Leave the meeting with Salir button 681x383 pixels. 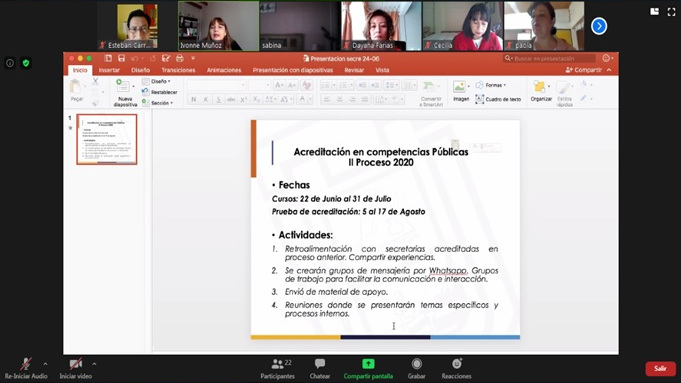click(x=660, y=368)
